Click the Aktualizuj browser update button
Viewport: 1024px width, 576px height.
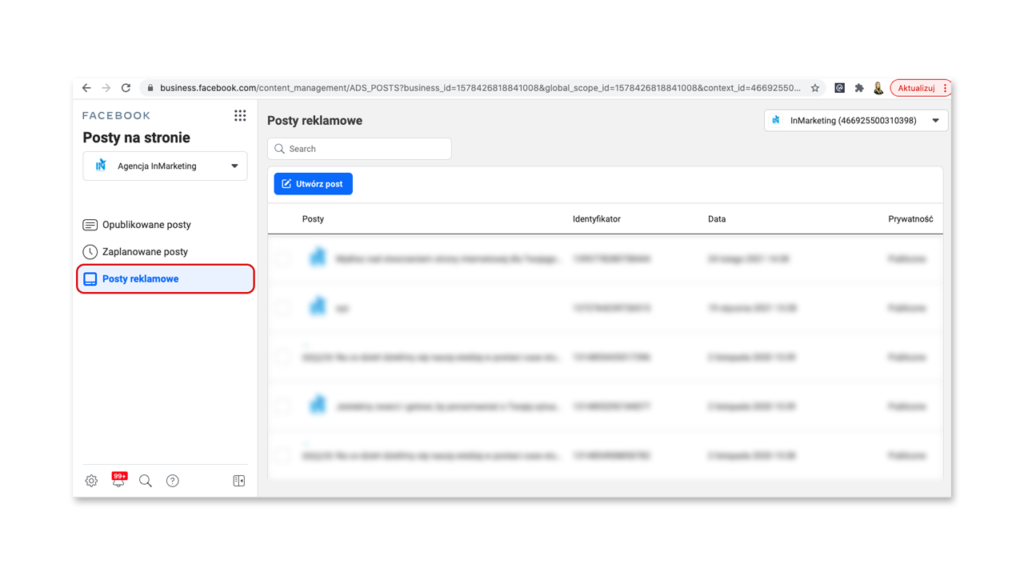tap(920, 88)
